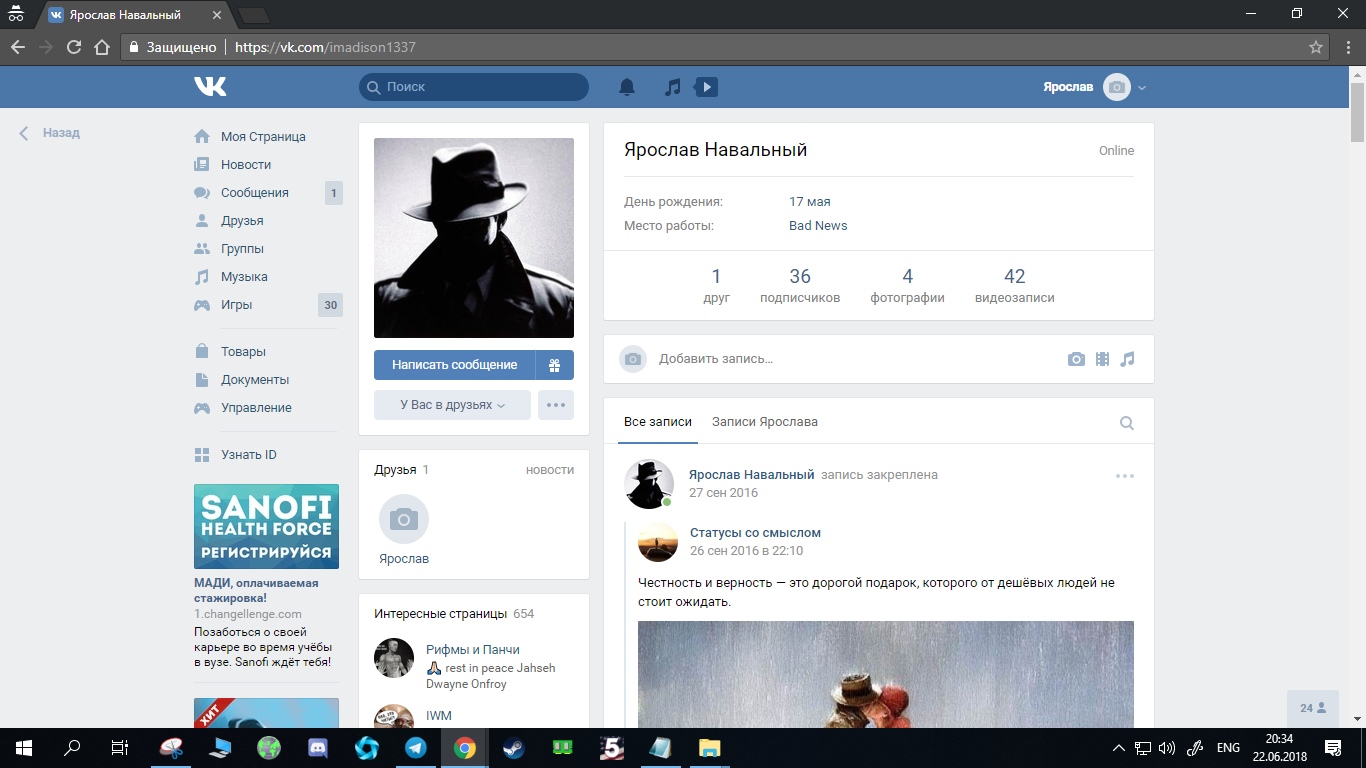
Task: Search wall posts with magnifier icon
Action: [x=1127, y=423]
